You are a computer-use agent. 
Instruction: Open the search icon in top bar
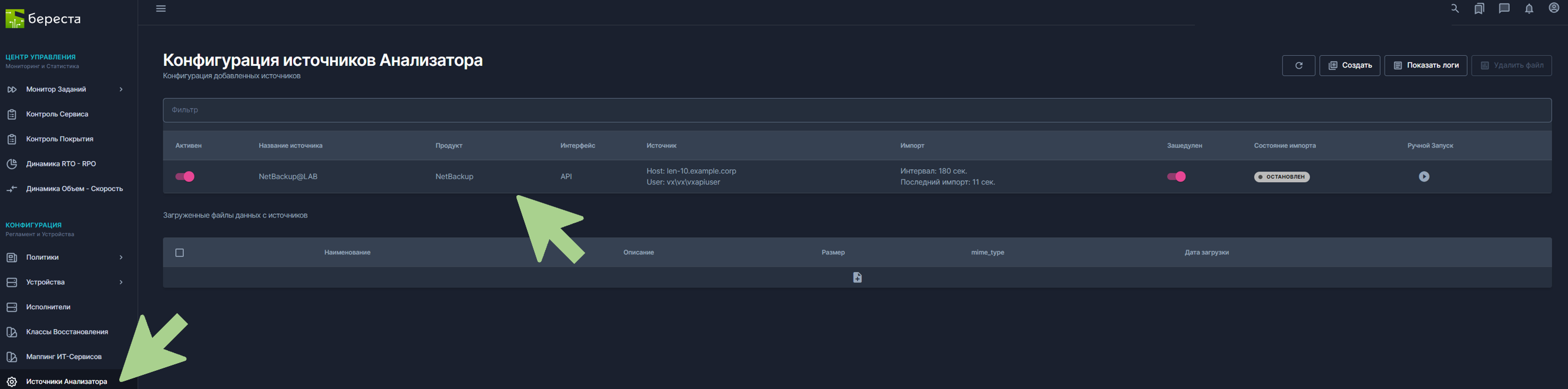1454,9
